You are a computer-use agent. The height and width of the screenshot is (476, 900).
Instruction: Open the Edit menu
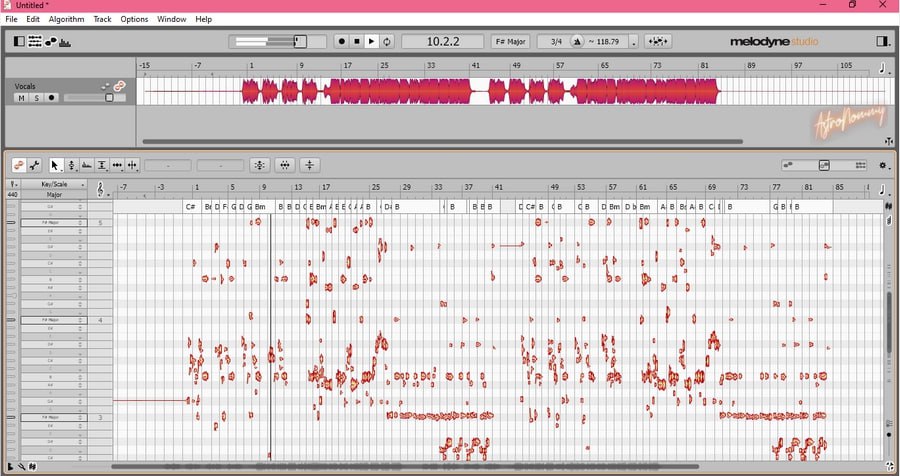(x=33, y=19)
